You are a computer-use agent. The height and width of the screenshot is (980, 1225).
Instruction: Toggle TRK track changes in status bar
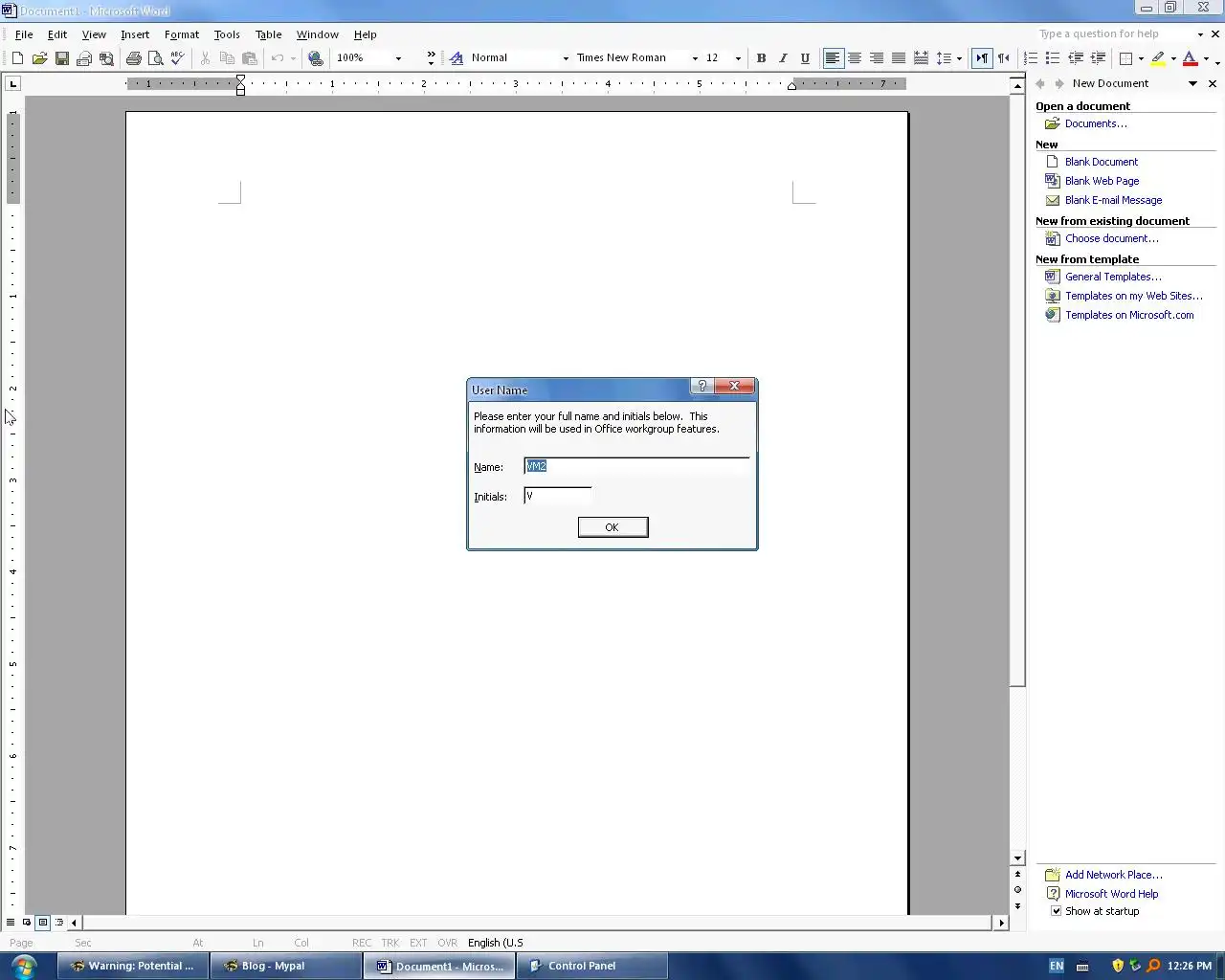click(x=390, y=943)
